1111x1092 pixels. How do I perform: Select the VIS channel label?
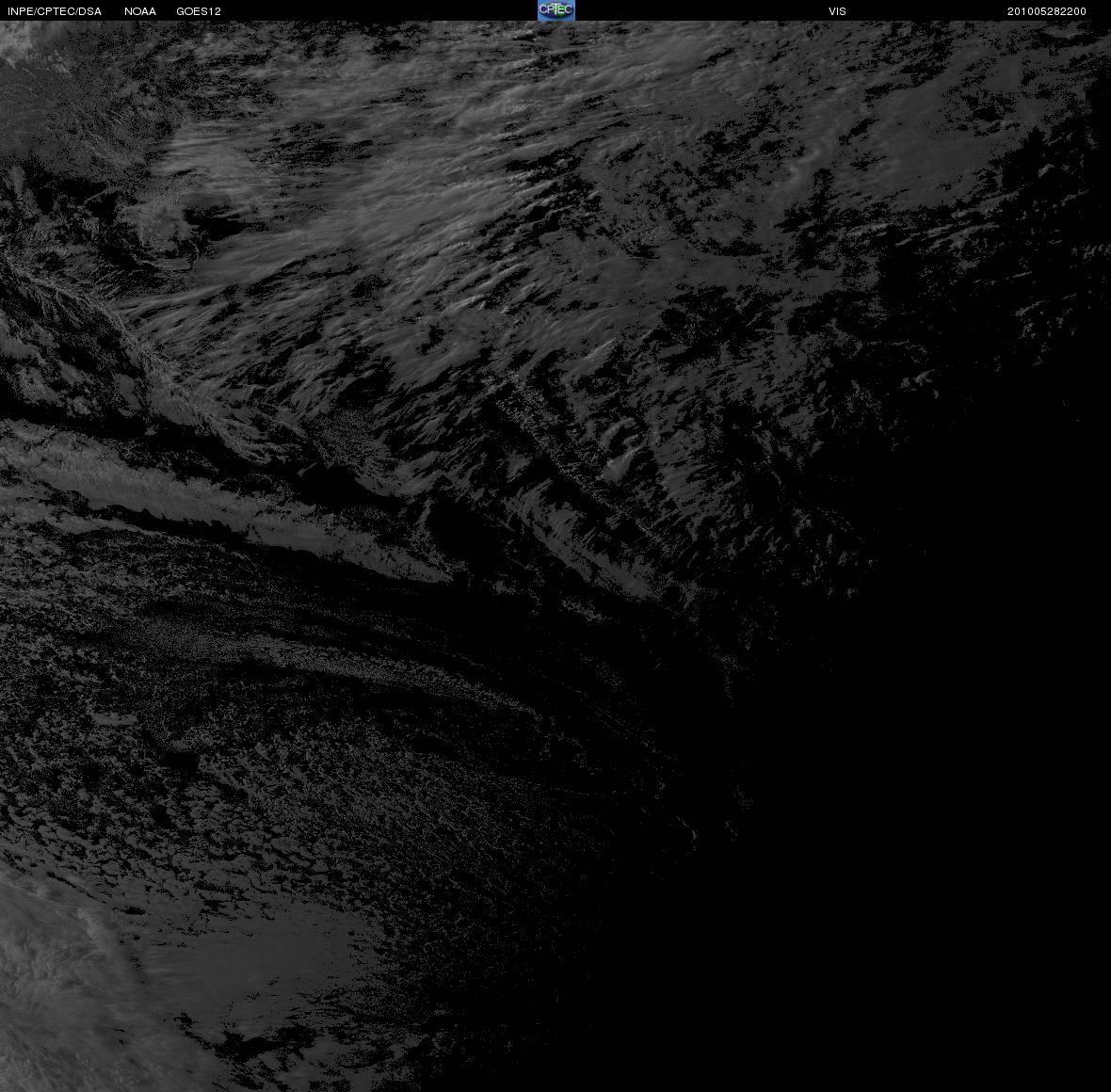837,11
